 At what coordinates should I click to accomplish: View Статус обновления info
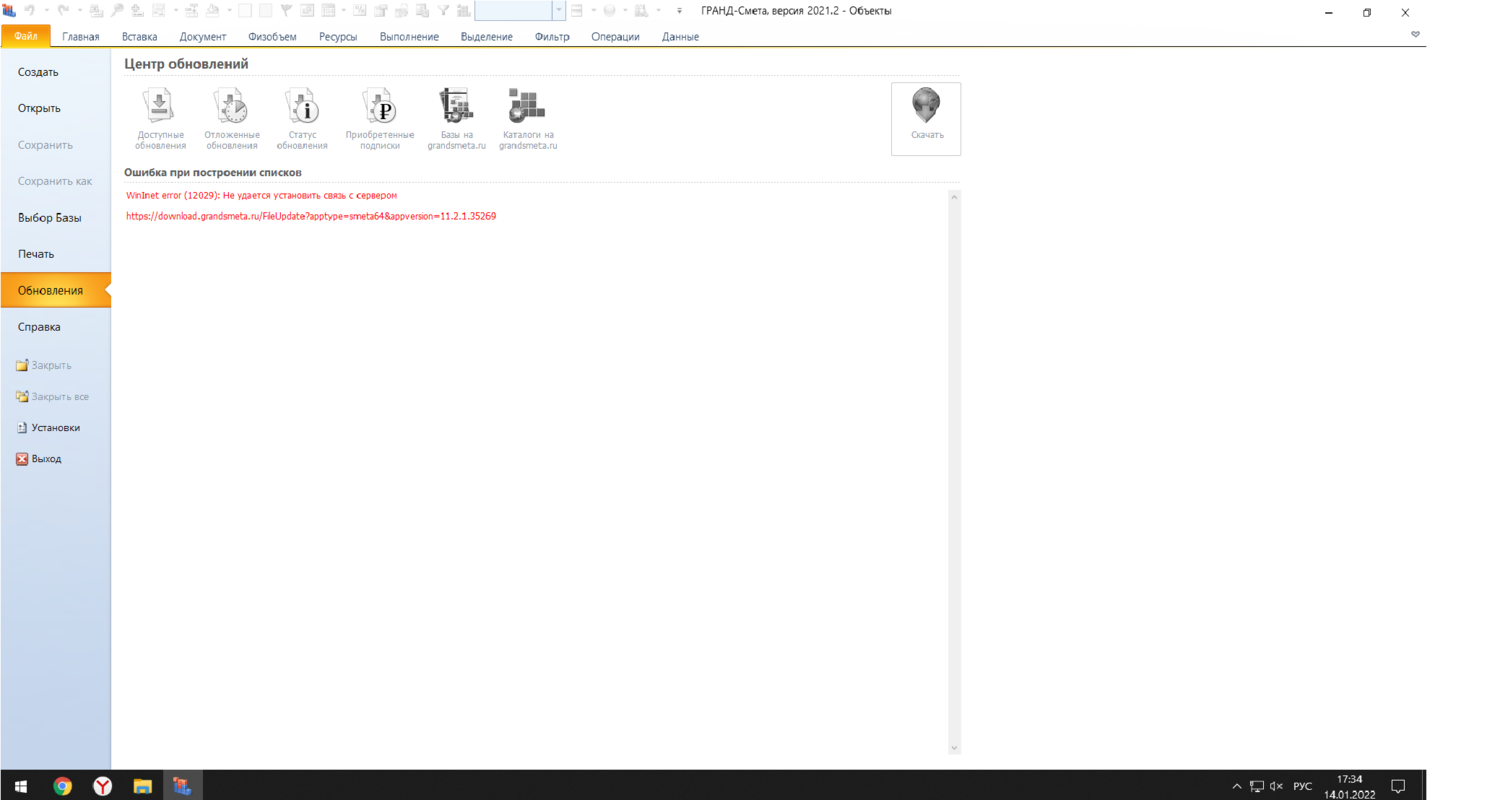pyautogui.click(x=302, y=119)
